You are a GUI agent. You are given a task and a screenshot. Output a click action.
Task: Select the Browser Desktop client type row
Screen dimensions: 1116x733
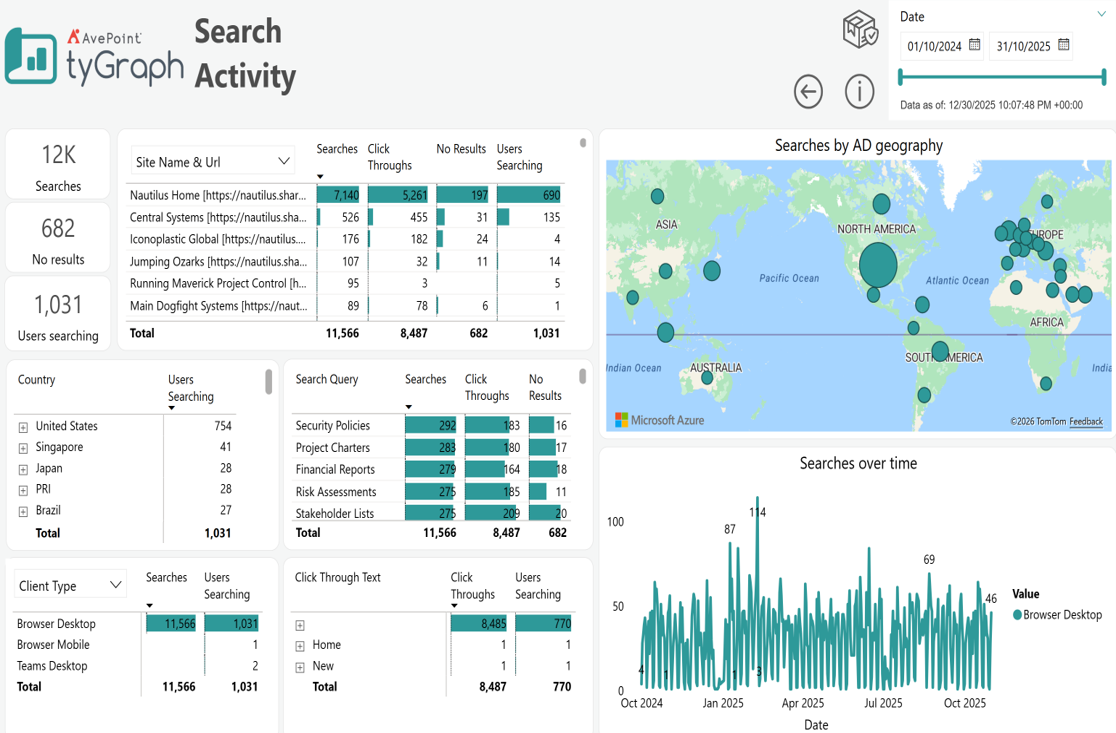[137, 623]
